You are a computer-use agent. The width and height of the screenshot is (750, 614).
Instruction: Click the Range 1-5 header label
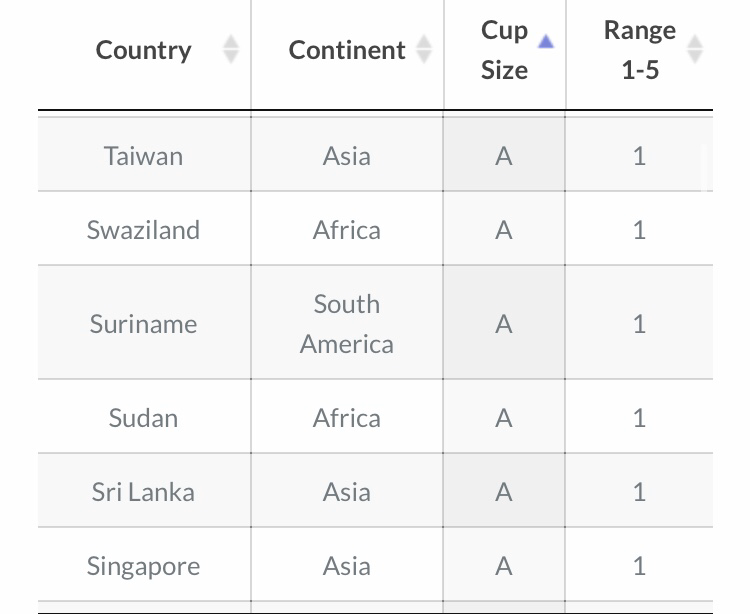point(640,50)
